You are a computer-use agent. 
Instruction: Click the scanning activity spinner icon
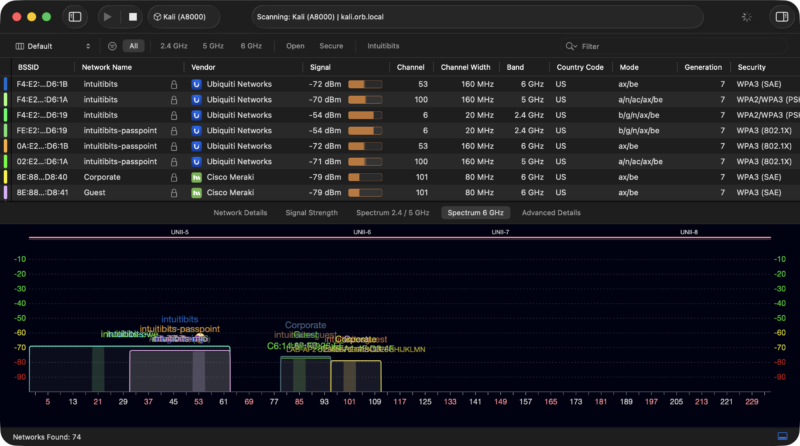[746, 17]
